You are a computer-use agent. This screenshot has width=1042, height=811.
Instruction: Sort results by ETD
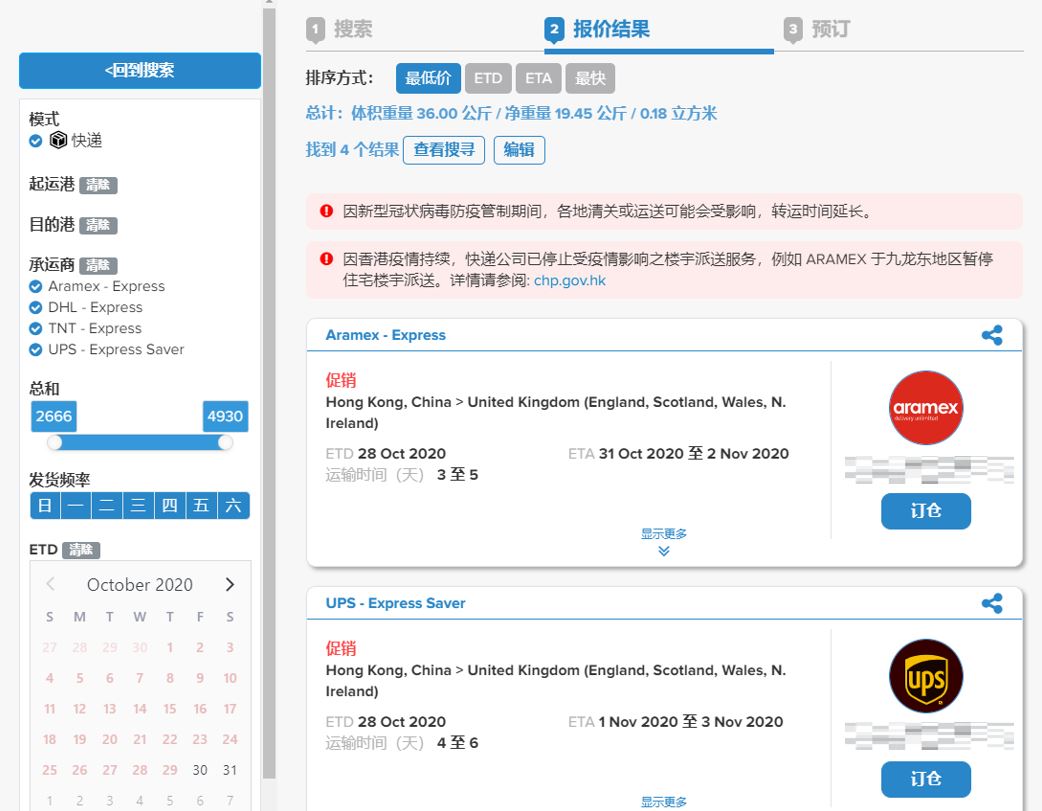pos(488,78)
